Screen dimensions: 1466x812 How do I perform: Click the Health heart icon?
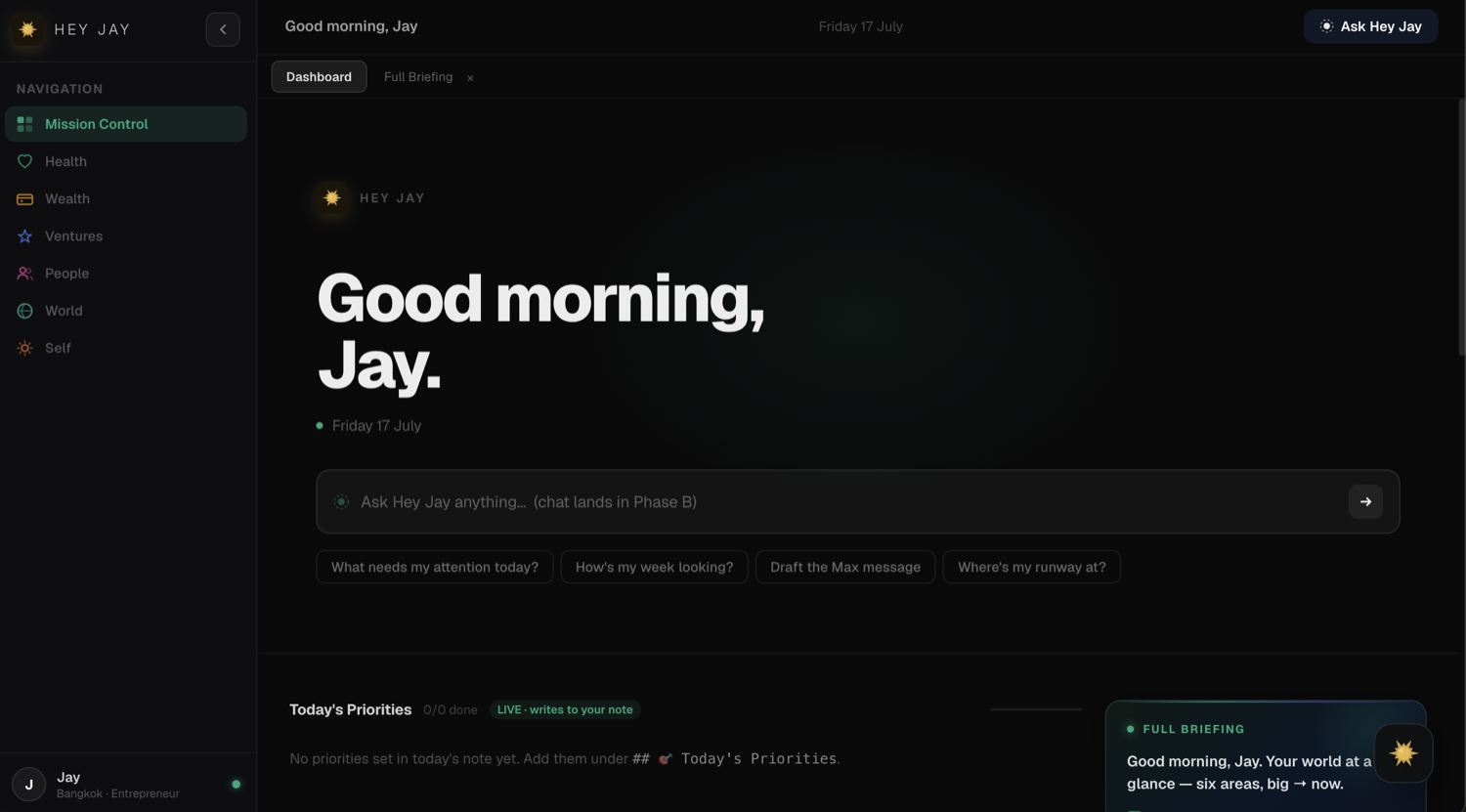[25, 161]
